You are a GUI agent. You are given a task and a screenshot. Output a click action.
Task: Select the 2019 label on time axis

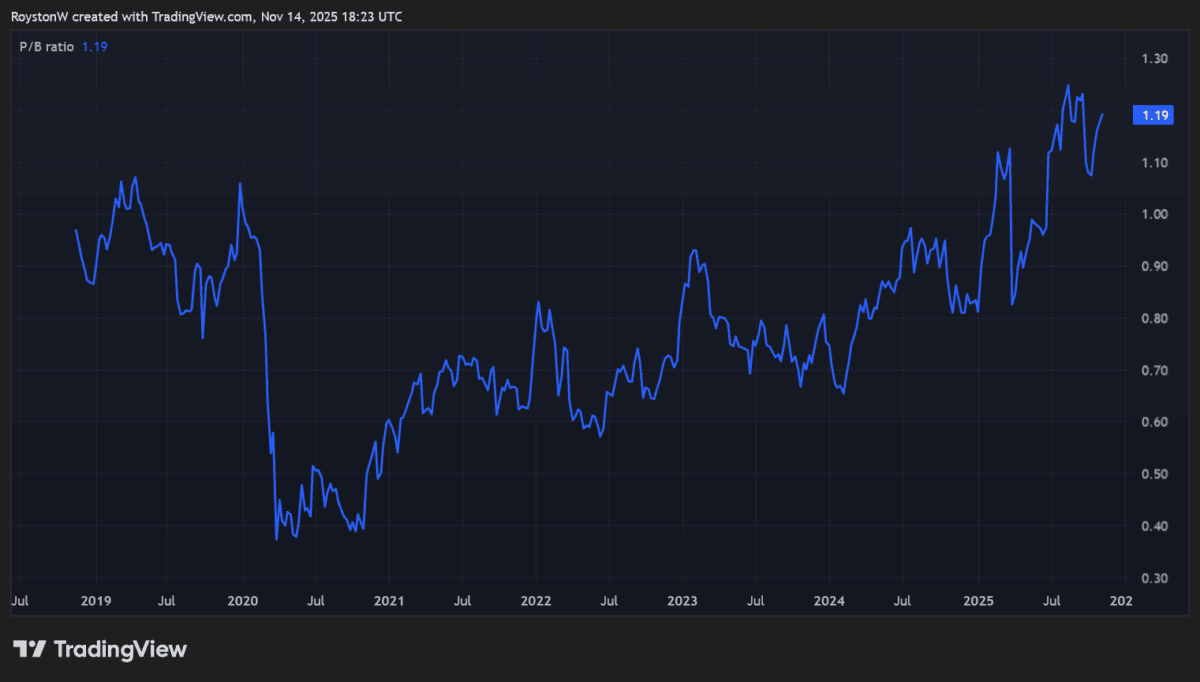[96, 601]
